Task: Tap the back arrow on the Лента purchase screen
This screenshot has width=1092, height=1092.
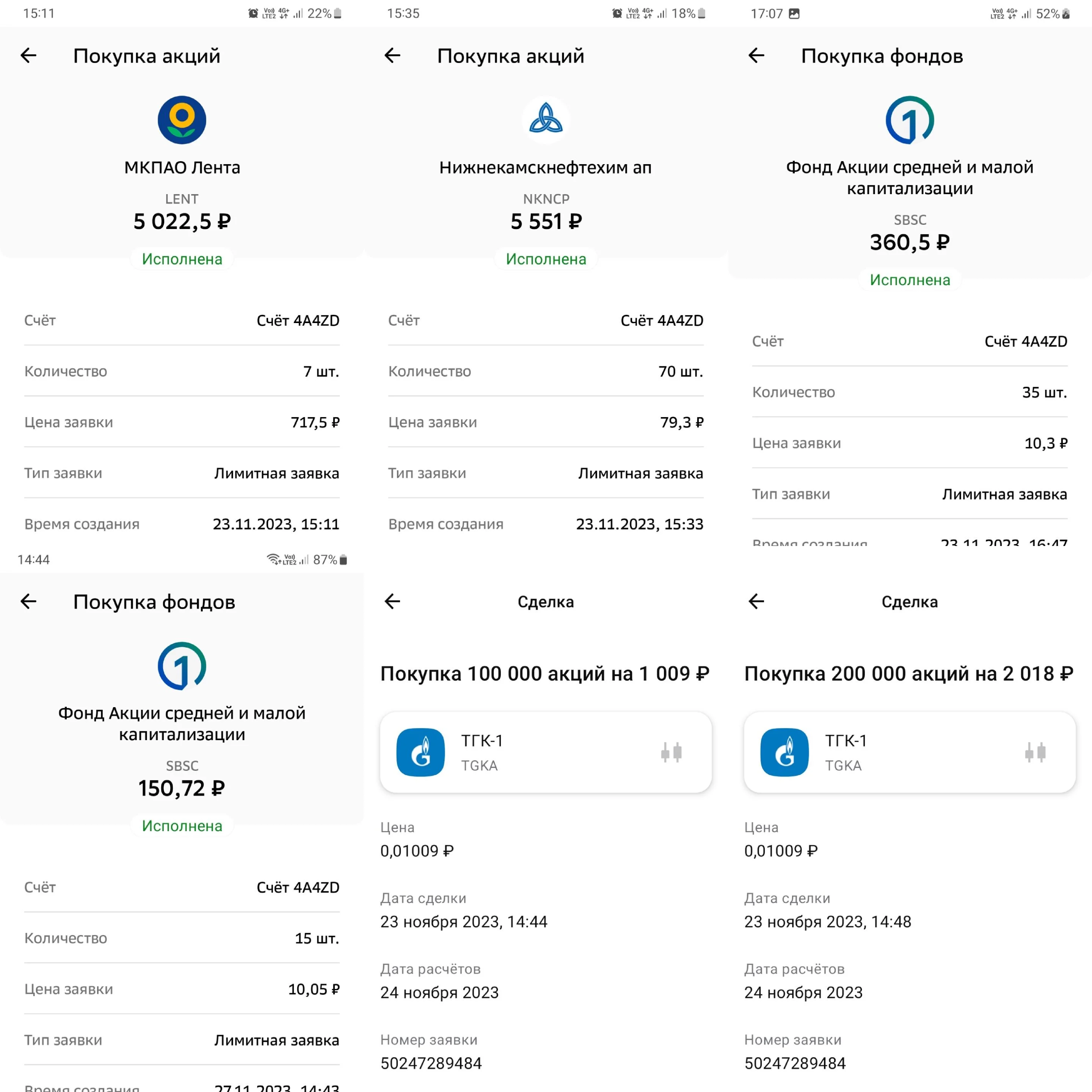Action: [x=28, y=55]
